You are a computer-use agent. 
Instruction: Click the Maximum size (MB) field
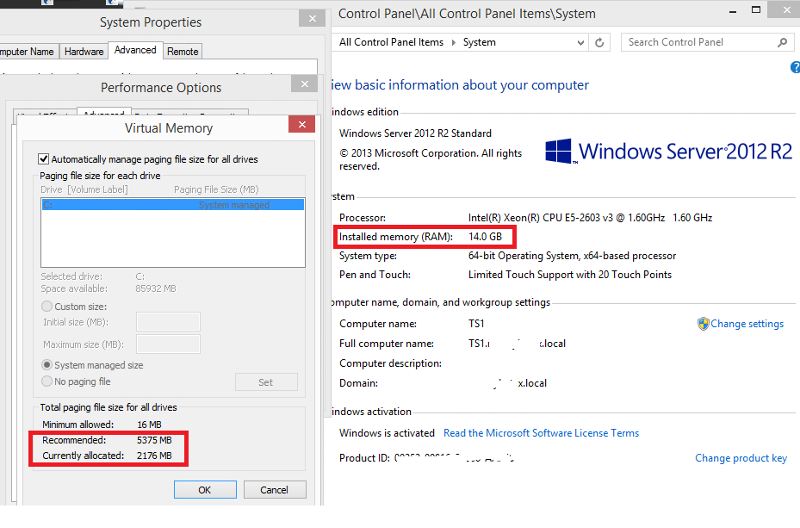tap(168, 344)
